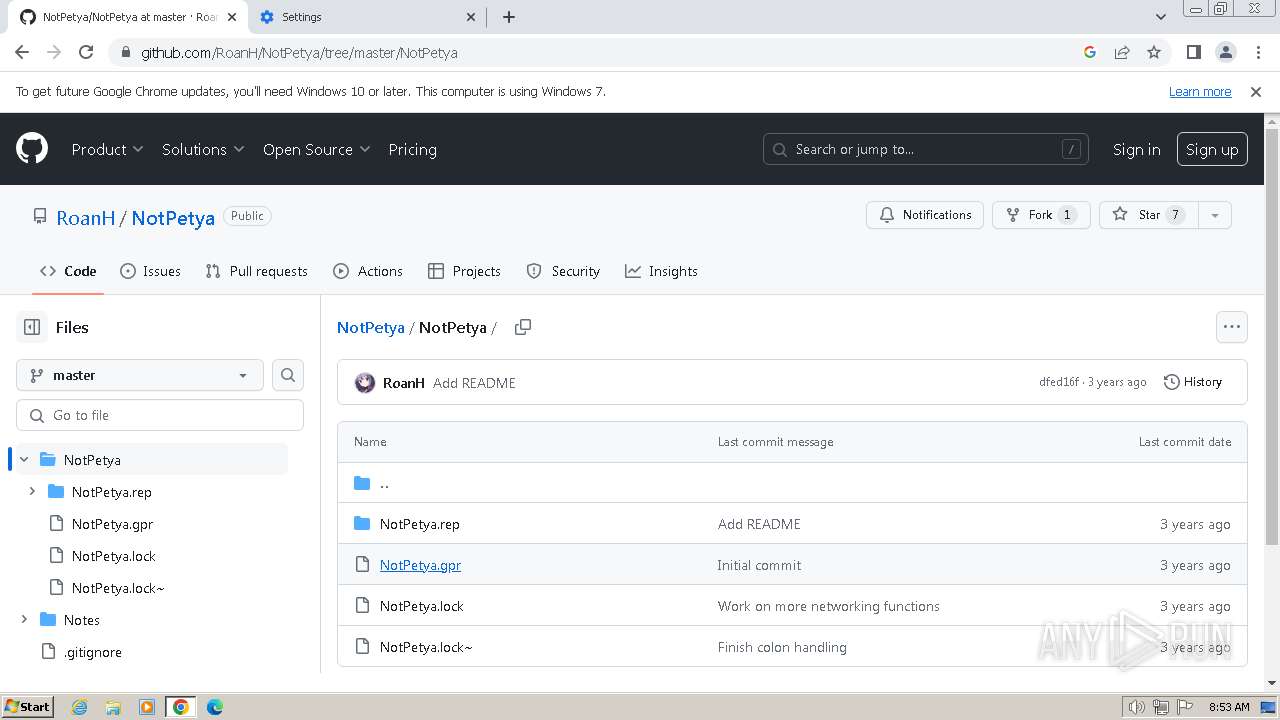The image size is (1280, 720).
Task: Open NotPetya.gpr file in list
Action: pyautogui.click(x=420, y=565)
